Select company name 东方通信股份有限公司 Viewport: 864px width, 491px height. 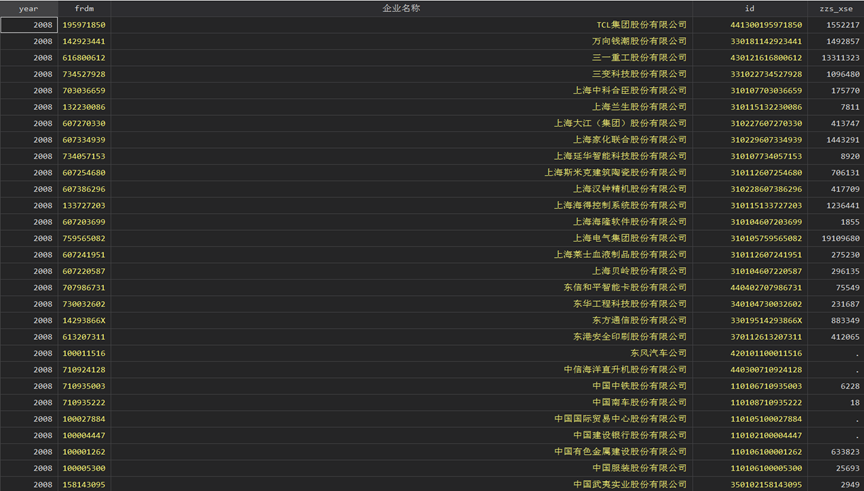click(x=639, y=321)
